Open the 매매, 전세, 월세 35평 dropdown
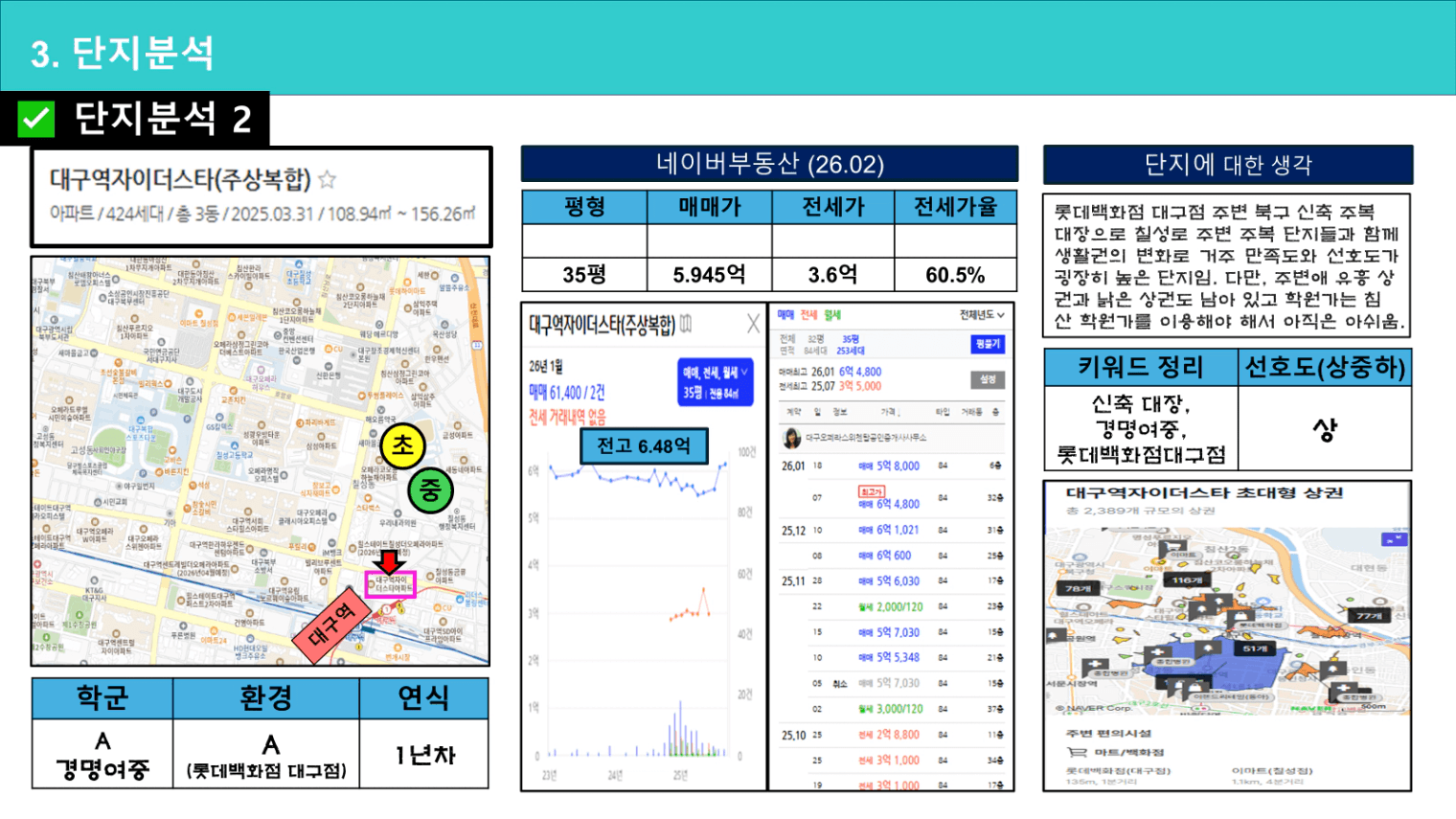Screen dimensions: 1456x819 coord(715,382)
